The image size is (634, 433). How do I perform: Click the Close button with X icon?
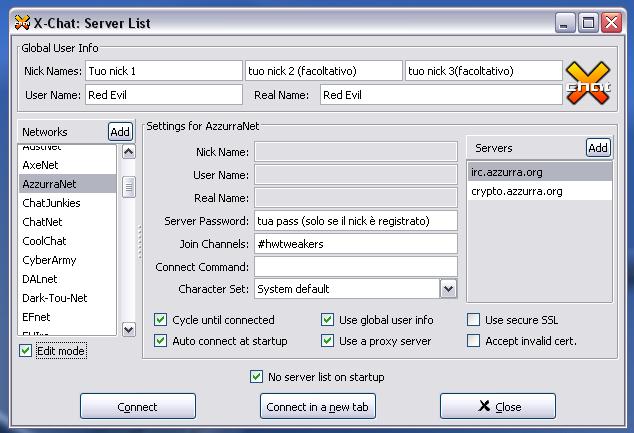498,407
